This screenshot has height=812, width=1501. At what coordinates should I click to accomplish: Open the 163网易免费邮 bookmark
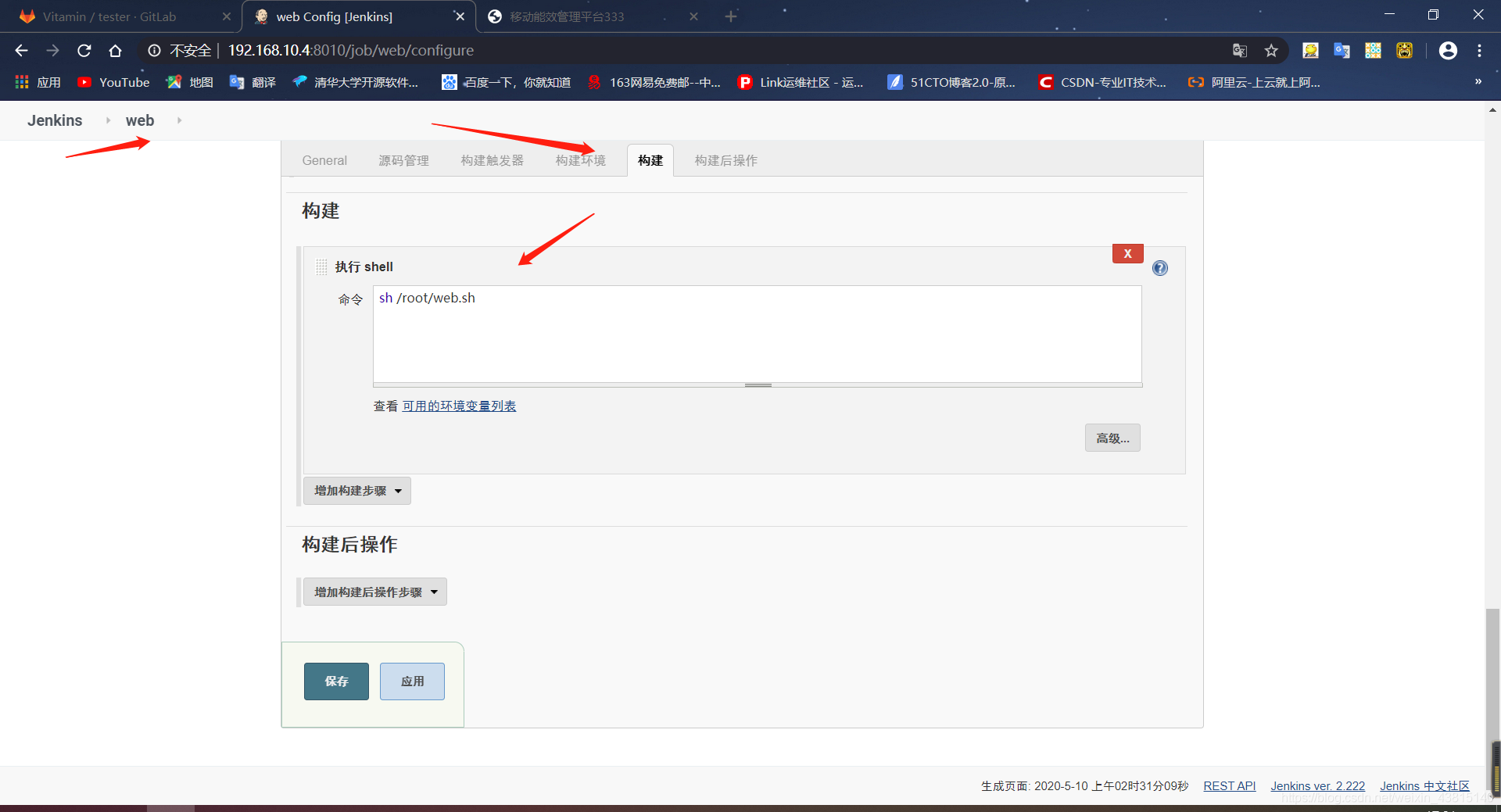[x=654, y=82]
